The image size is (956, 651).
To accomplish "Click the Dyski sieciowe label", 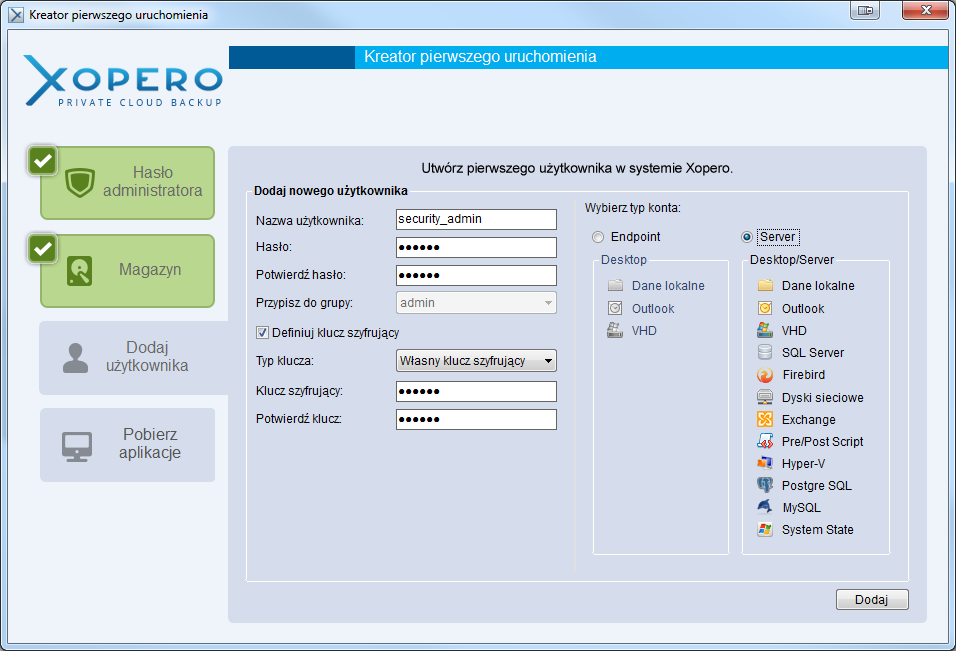I will (822, 398).
